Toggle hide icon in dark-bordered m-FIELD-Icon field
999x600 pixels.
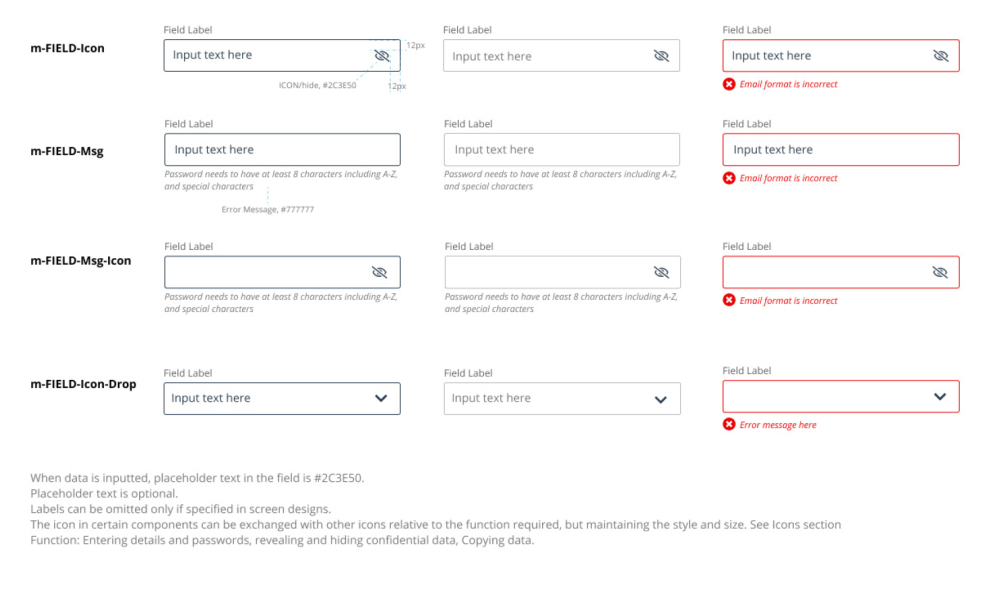(x=382, y=55)
